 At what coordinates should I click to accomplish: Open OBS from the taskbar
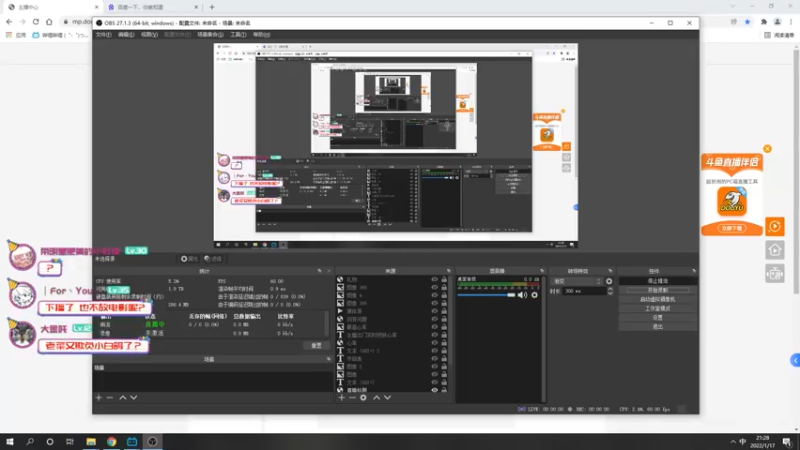click(x=152, y=442)
